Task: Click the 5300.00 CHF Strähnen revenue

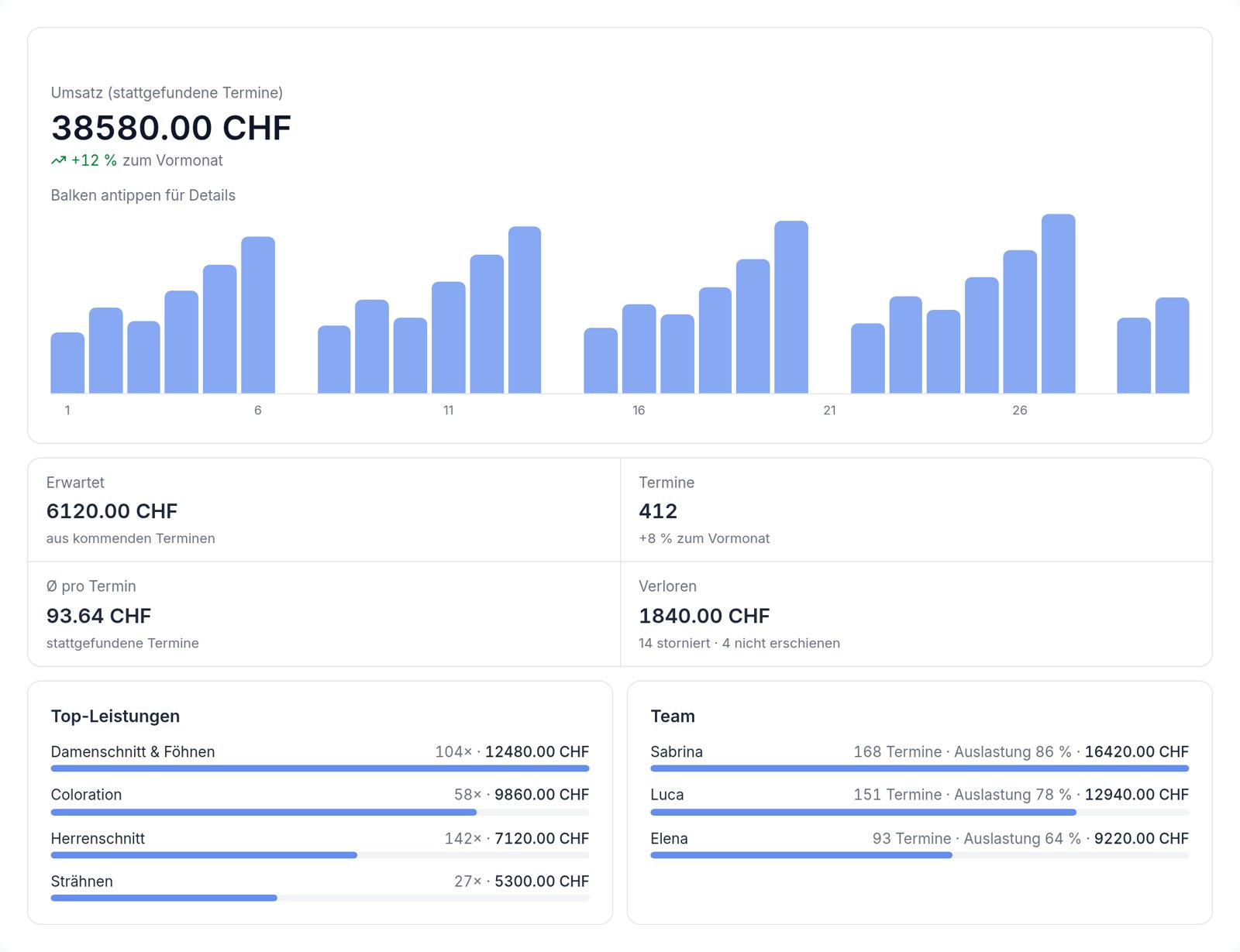Action: coord(542,882)
